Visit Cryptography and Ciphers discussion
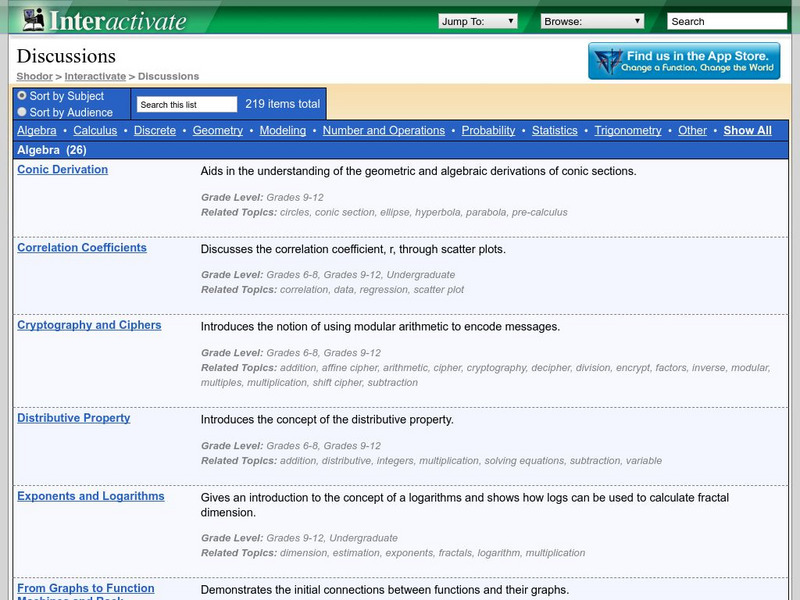800x600 pixels. click(89, 325)
